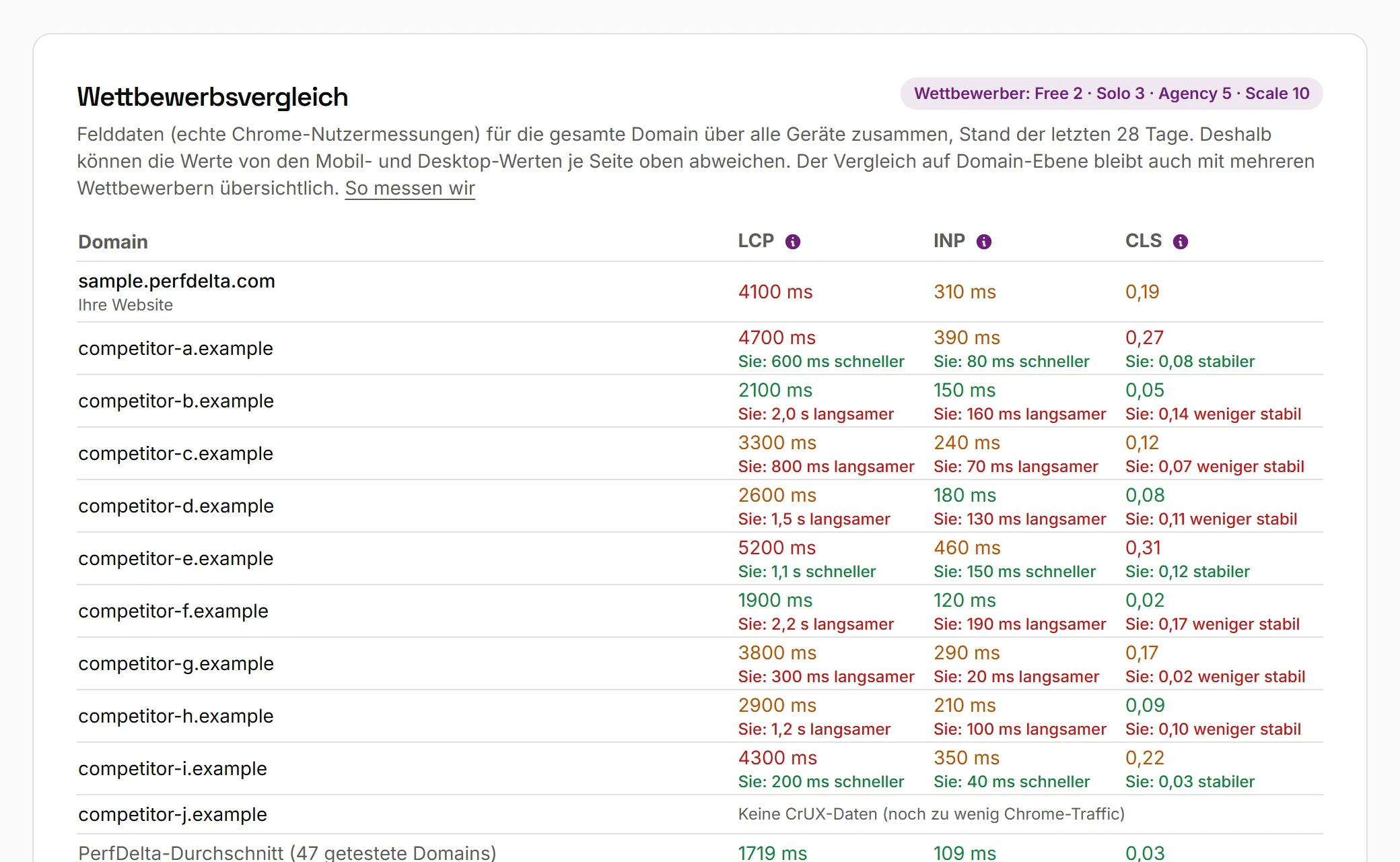1400x862 pixels.
Task: Click the 240 ms INP of competitor-c
Action: coord(967,442)
